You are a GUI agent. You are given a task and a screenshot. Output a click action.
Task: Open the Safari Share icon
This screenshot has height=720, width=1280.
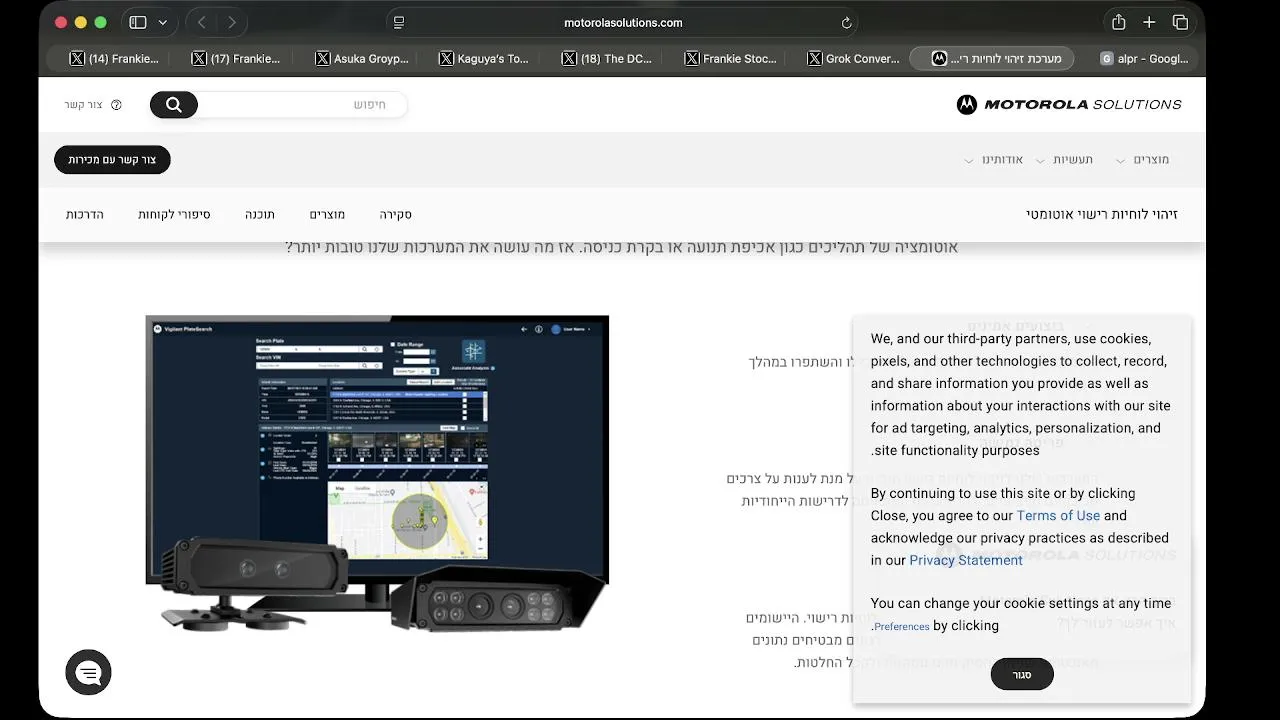click(1119, 22)
